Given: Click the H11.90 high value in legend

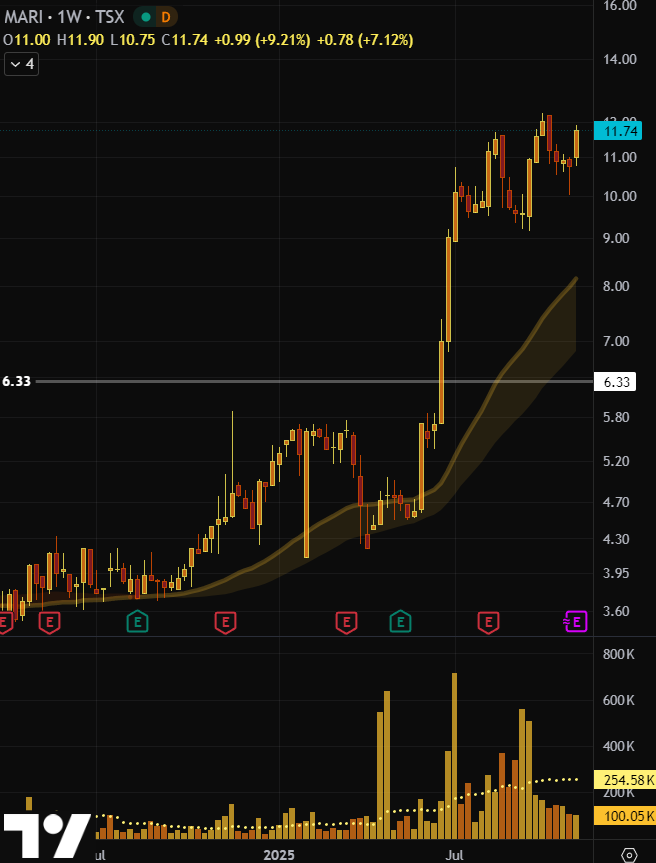Looking at the screenshot, I should click(x=81, y=40).
